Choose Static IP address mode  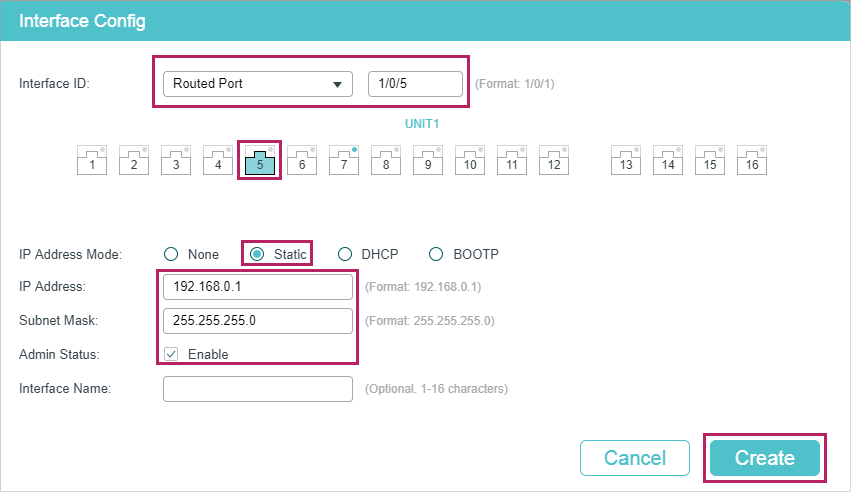257,254
